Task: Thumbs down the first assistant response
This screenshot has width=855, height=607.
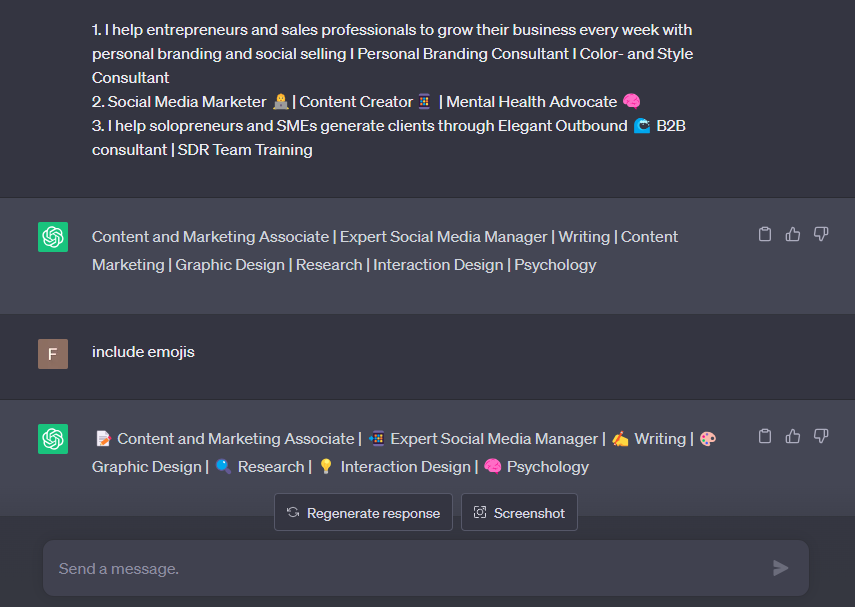Action: tap(821, 234)
